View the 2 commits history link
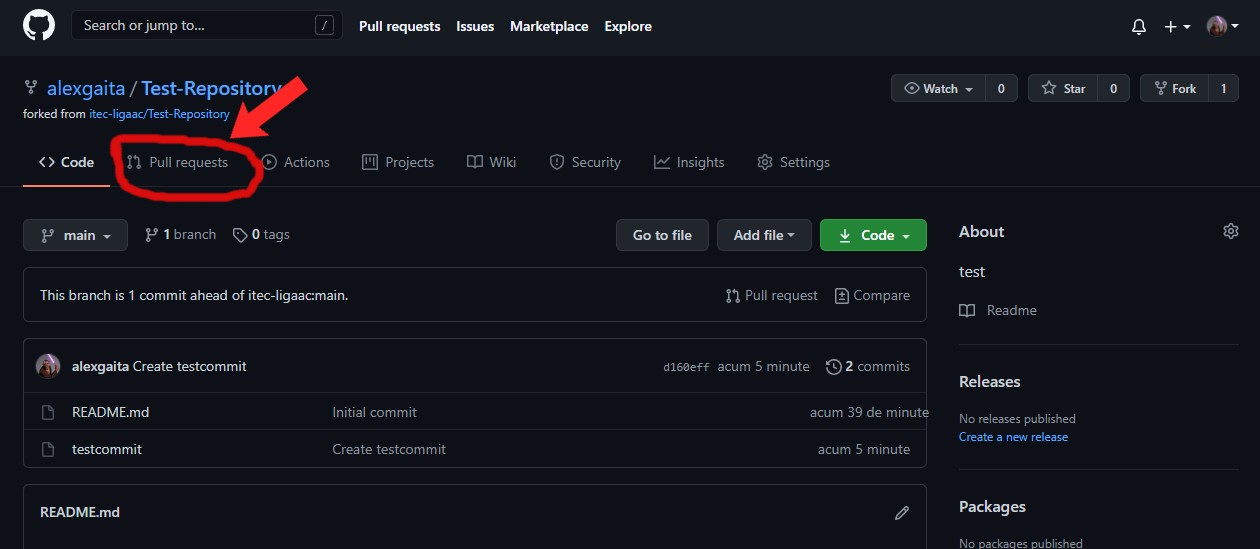 point(868,367)
